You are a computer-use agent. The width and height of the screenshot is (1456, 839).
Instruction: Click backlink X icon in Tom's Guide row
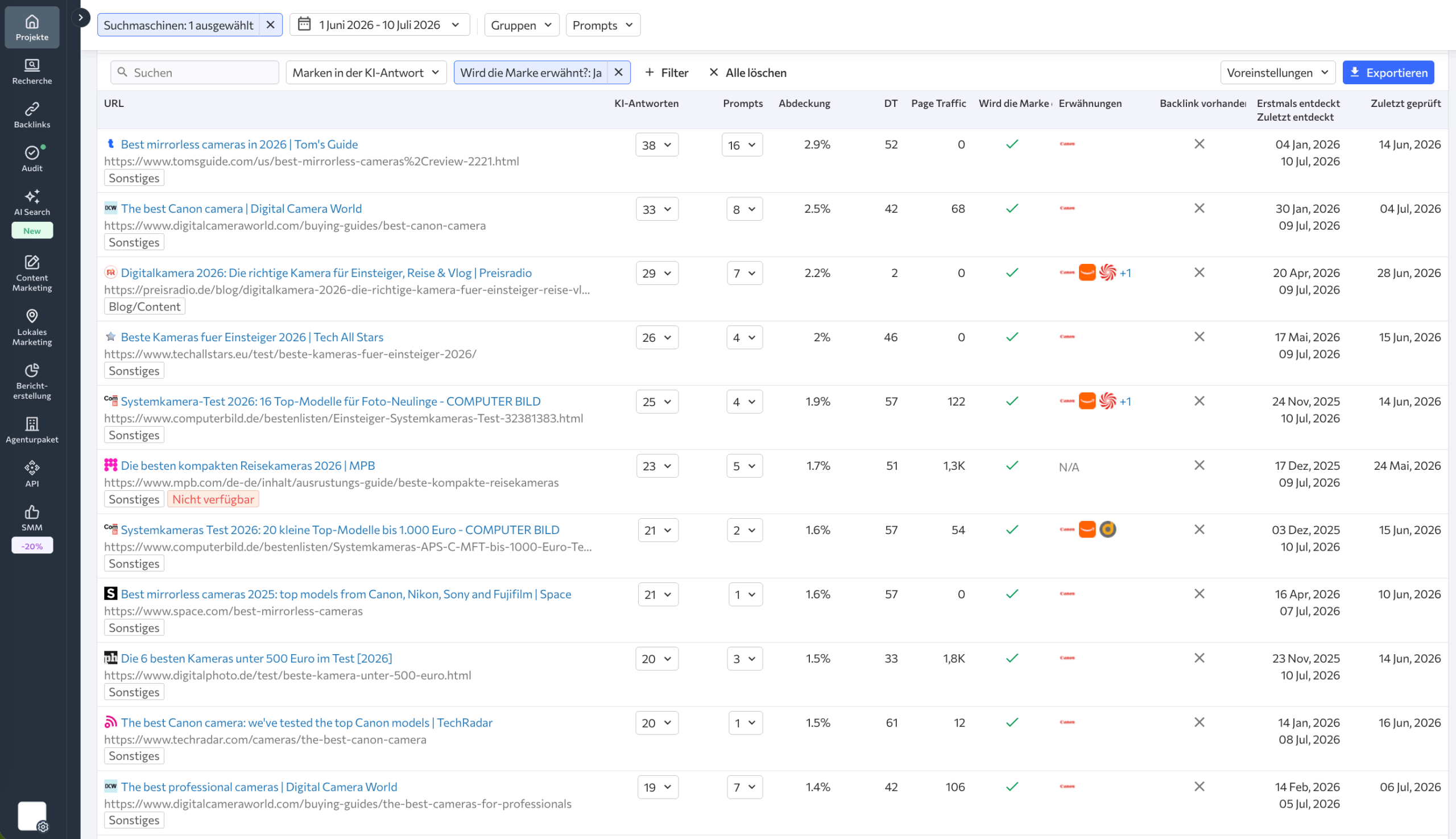pyautogui.click(x=1199, y=144)
